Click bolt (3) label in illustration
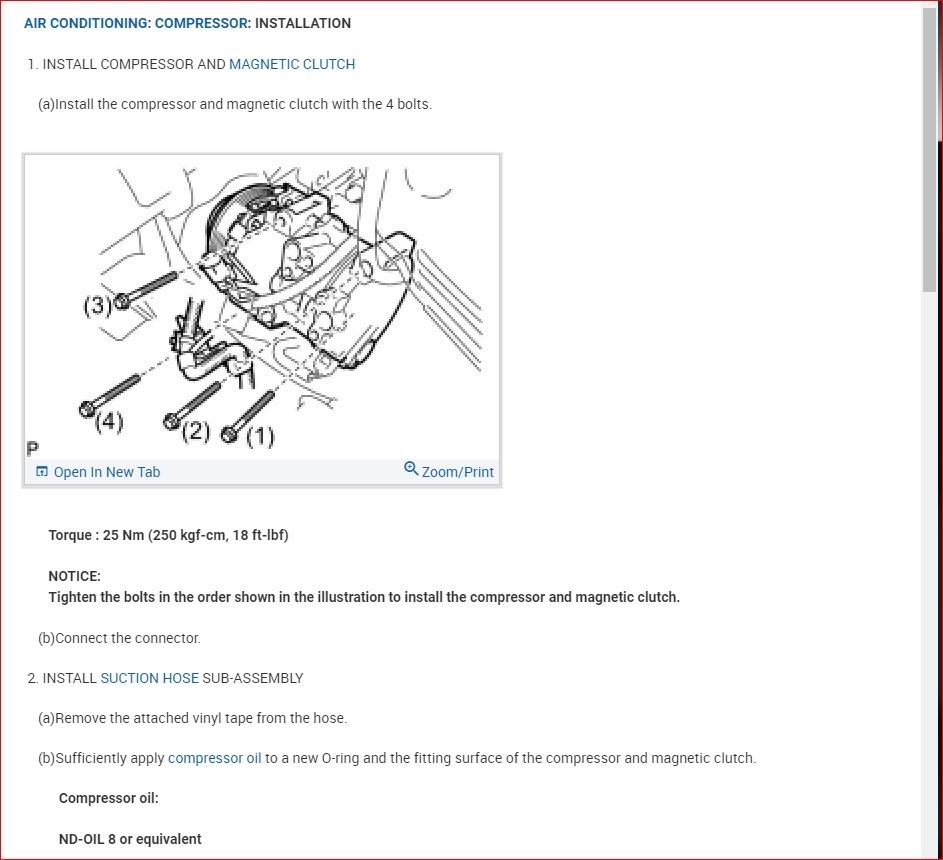 click(97, 305)
